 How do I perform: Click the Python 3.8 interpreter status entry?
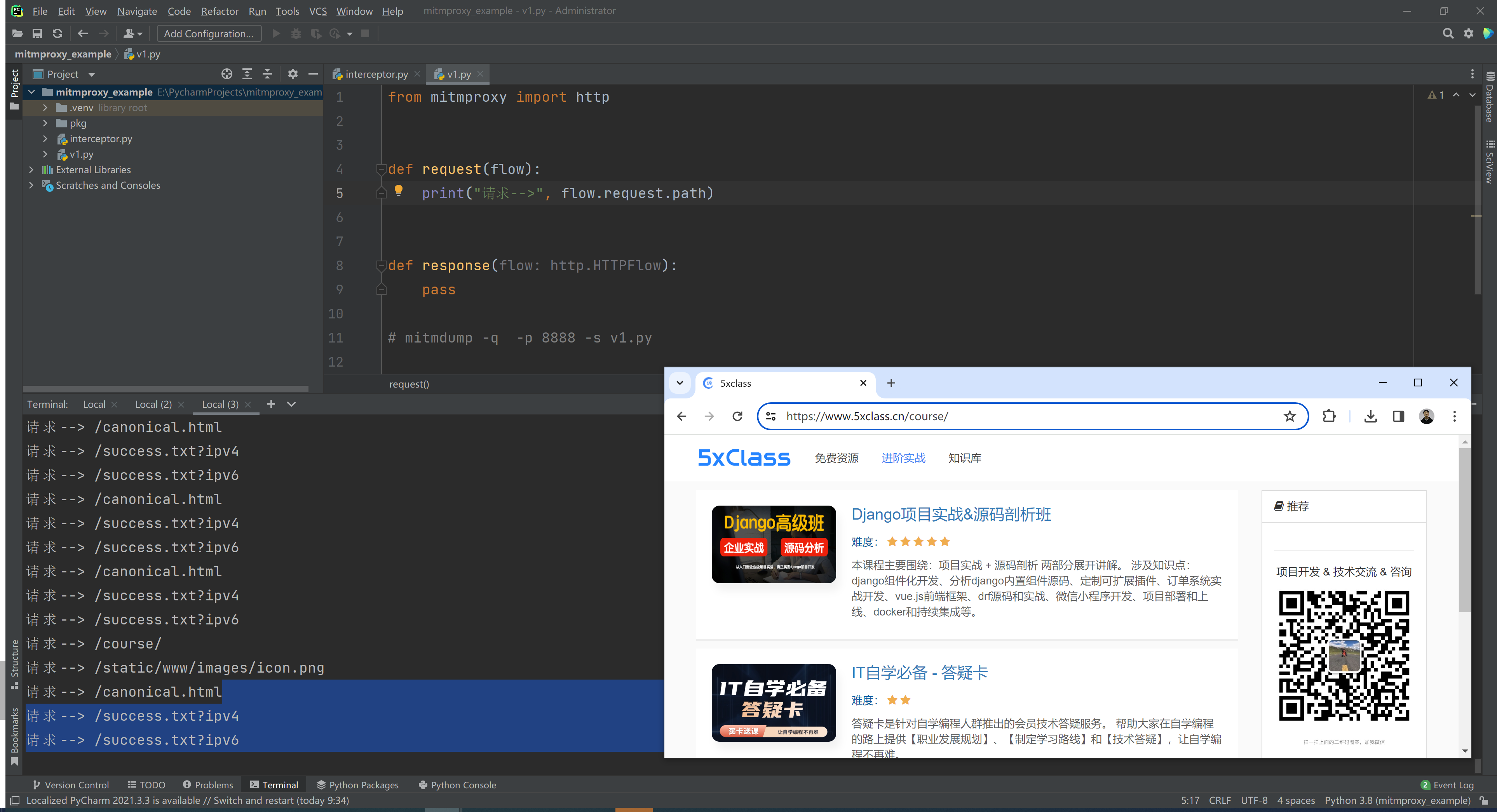click(1397, 800)
